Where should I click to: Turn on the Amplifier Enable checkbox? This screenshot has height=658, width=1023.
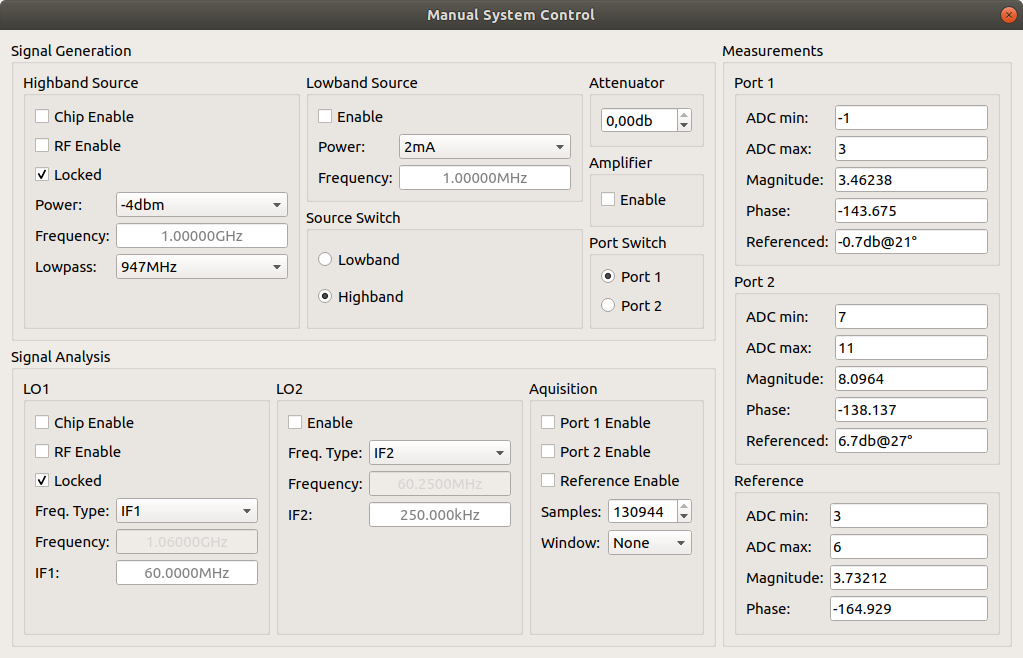[608, 200]
